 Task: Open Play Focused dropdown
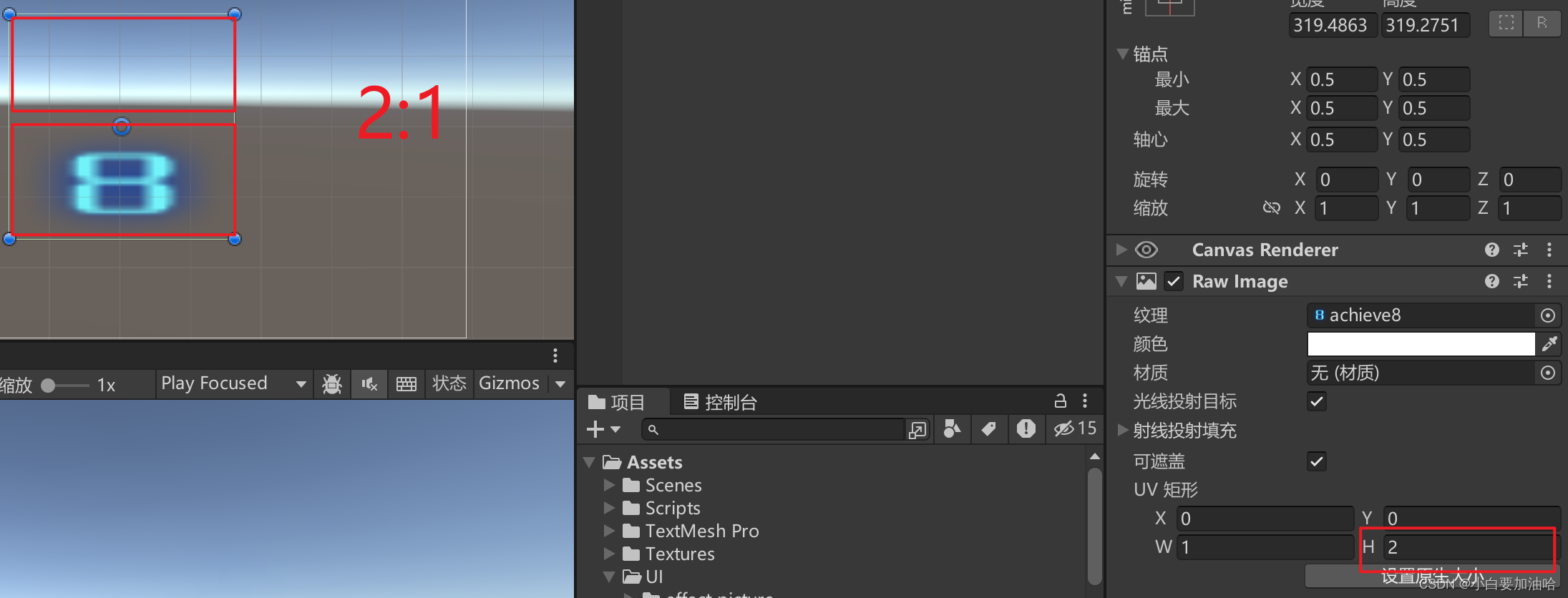coord(234,383)
